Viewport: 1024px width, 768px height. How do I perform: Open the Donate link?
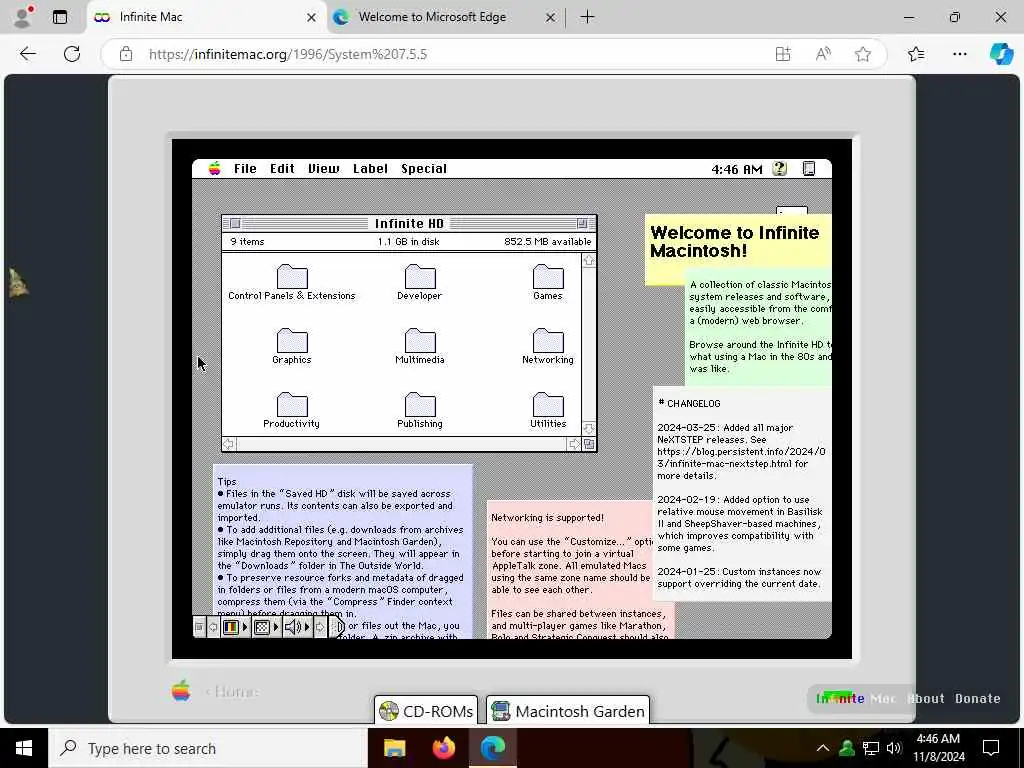977,698
